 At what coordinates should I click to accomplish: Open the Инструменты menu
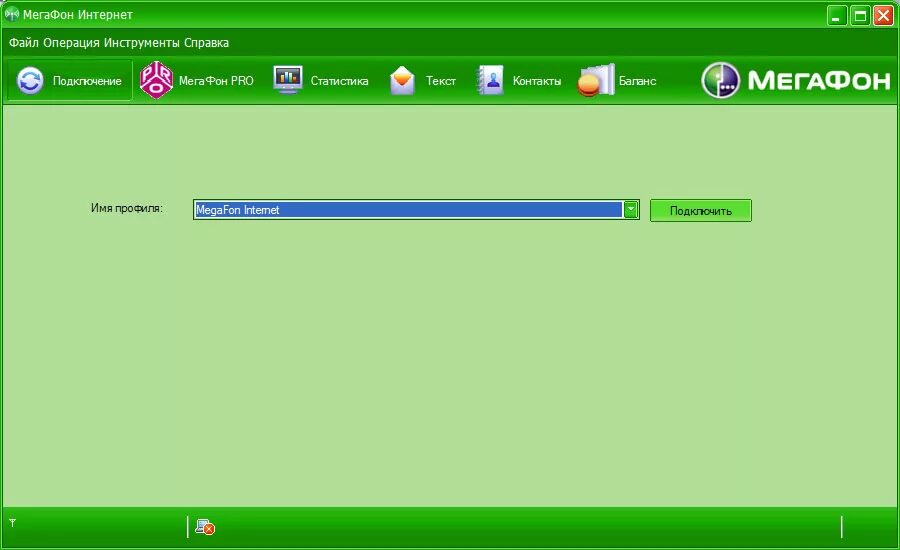click(142, 42)
